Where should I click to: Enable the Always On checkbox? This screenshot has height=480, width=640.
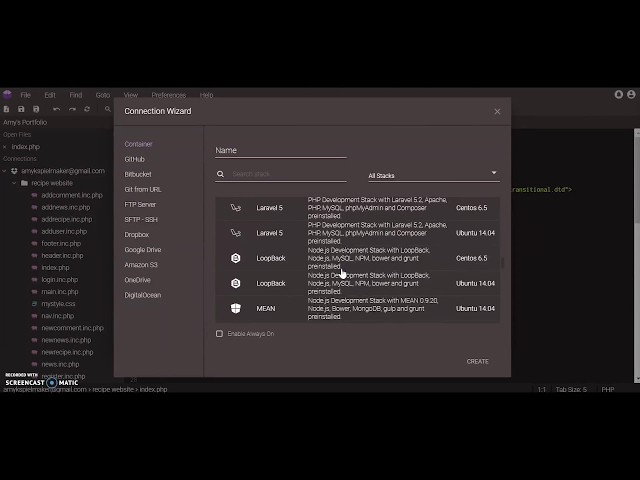pyautogui.click(x=219, y=333)
